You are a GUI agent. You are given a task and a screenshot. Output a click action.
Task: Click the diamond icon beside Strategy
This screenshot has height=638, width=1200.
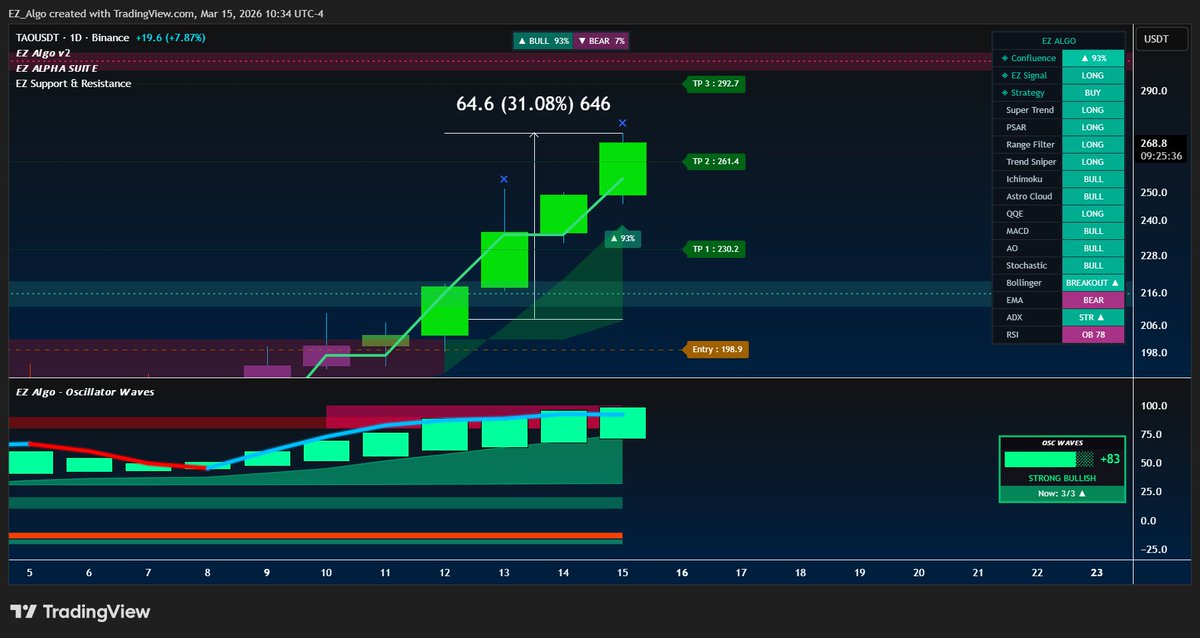click(x=1004, y=93)
